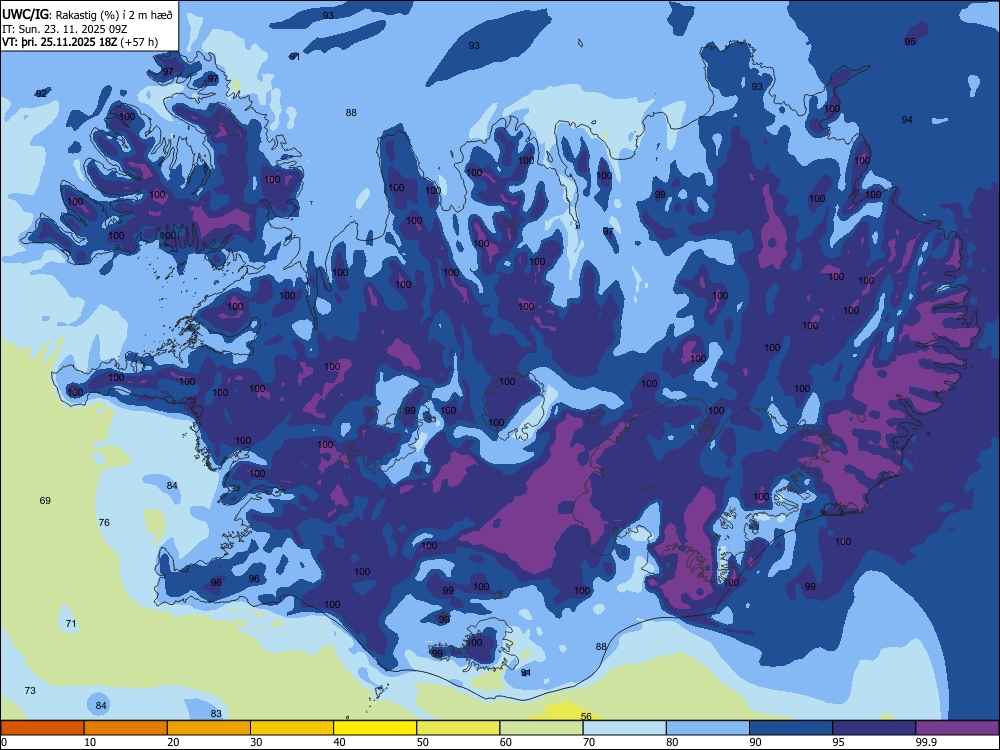Click the purple legend swatch above 99.9%

[957, 728]
